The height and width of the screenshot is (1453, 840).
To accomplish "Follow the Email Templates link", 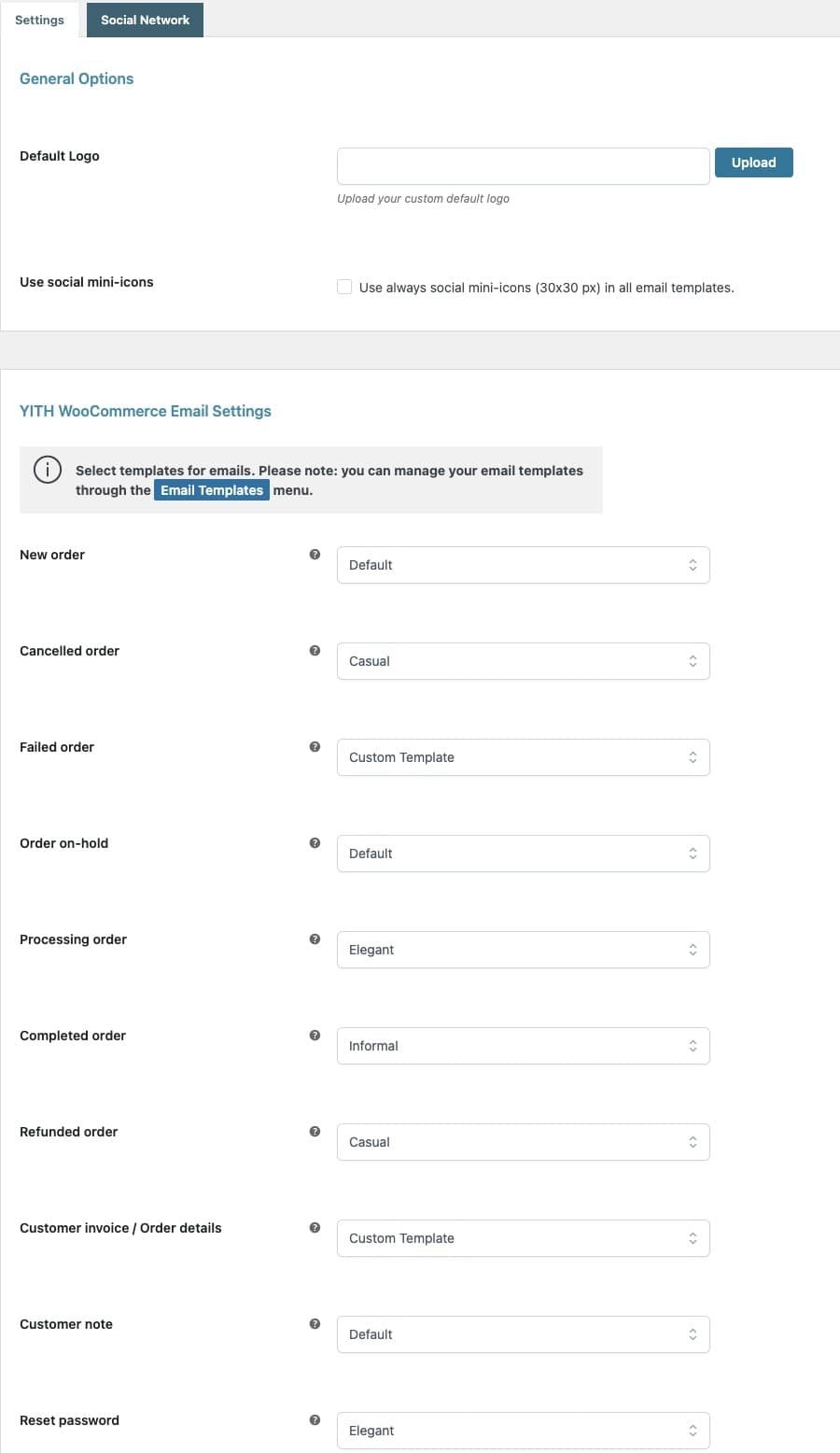I will 212,490.
